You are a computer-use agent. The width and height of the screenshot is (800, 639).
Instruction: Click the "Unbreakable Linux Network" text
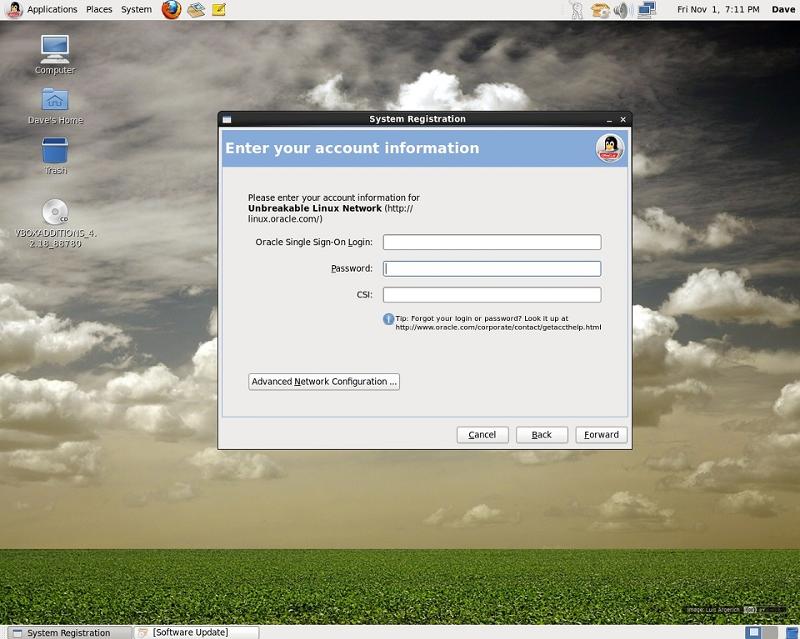(315, 208)
